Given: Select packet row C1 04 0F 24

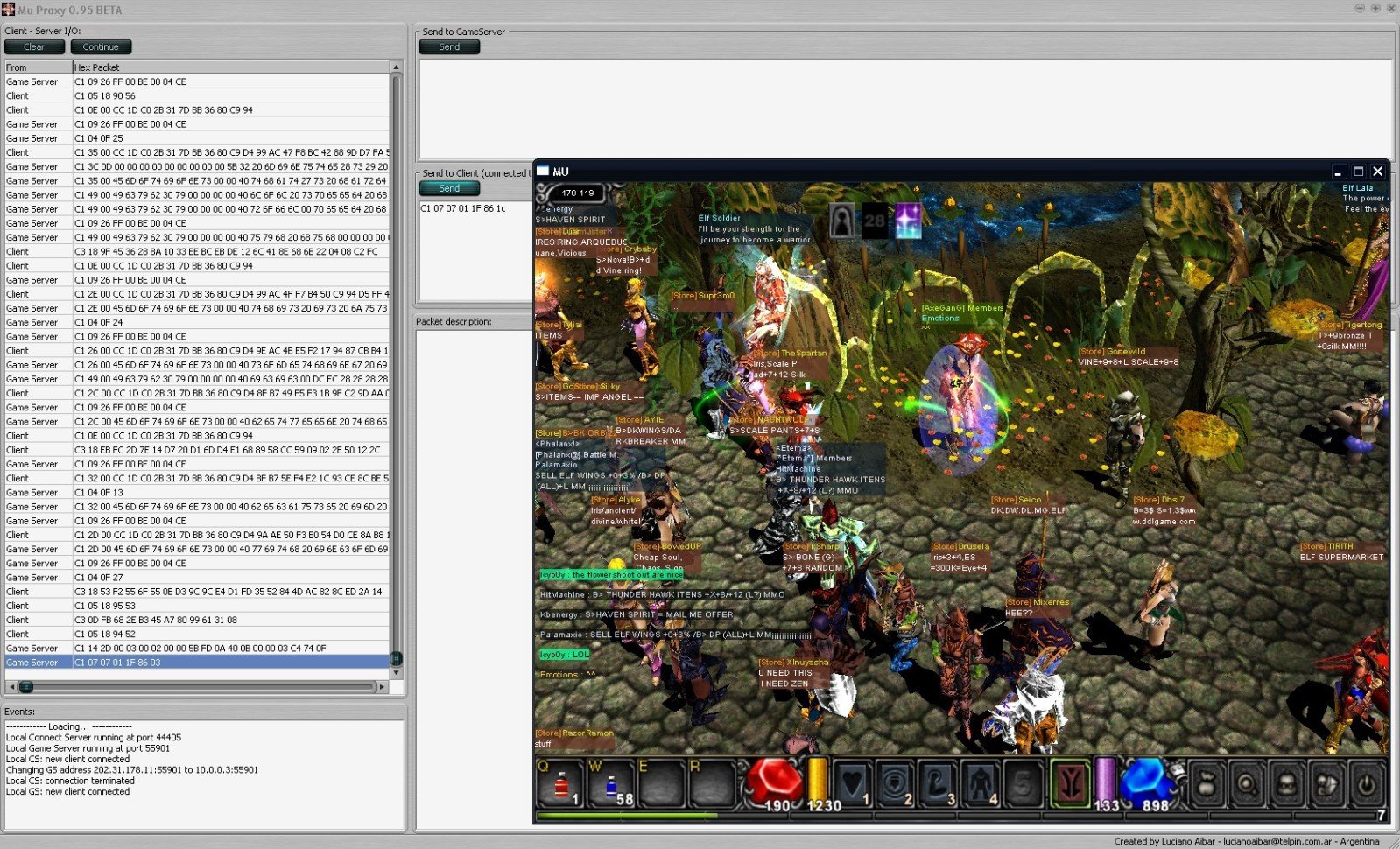Looking at the screenshot, I should (x=197, y=322).
